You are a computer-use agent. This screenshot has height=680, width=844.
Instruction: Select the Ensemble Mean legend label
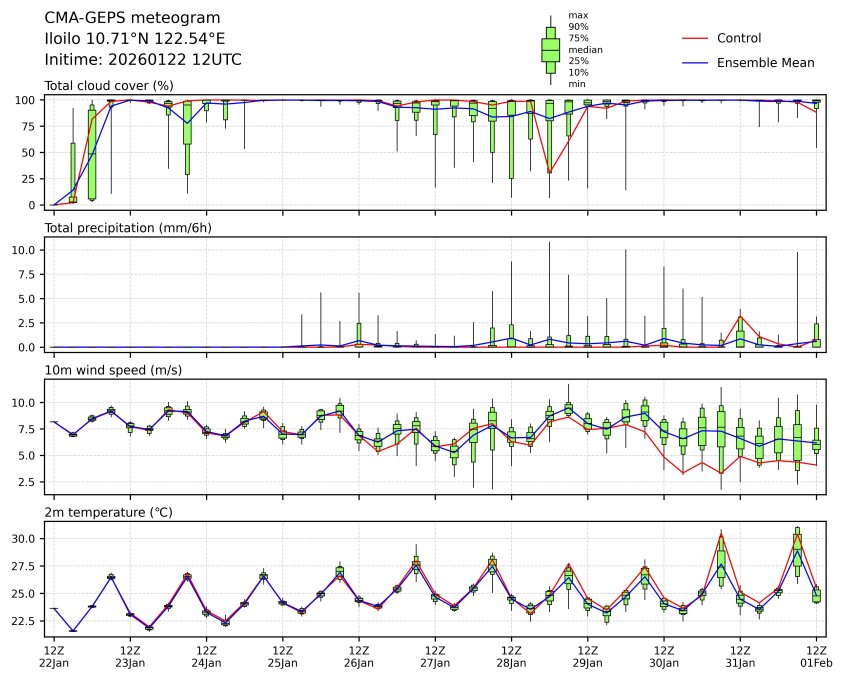pyautogui.click(x=765, y=62)
